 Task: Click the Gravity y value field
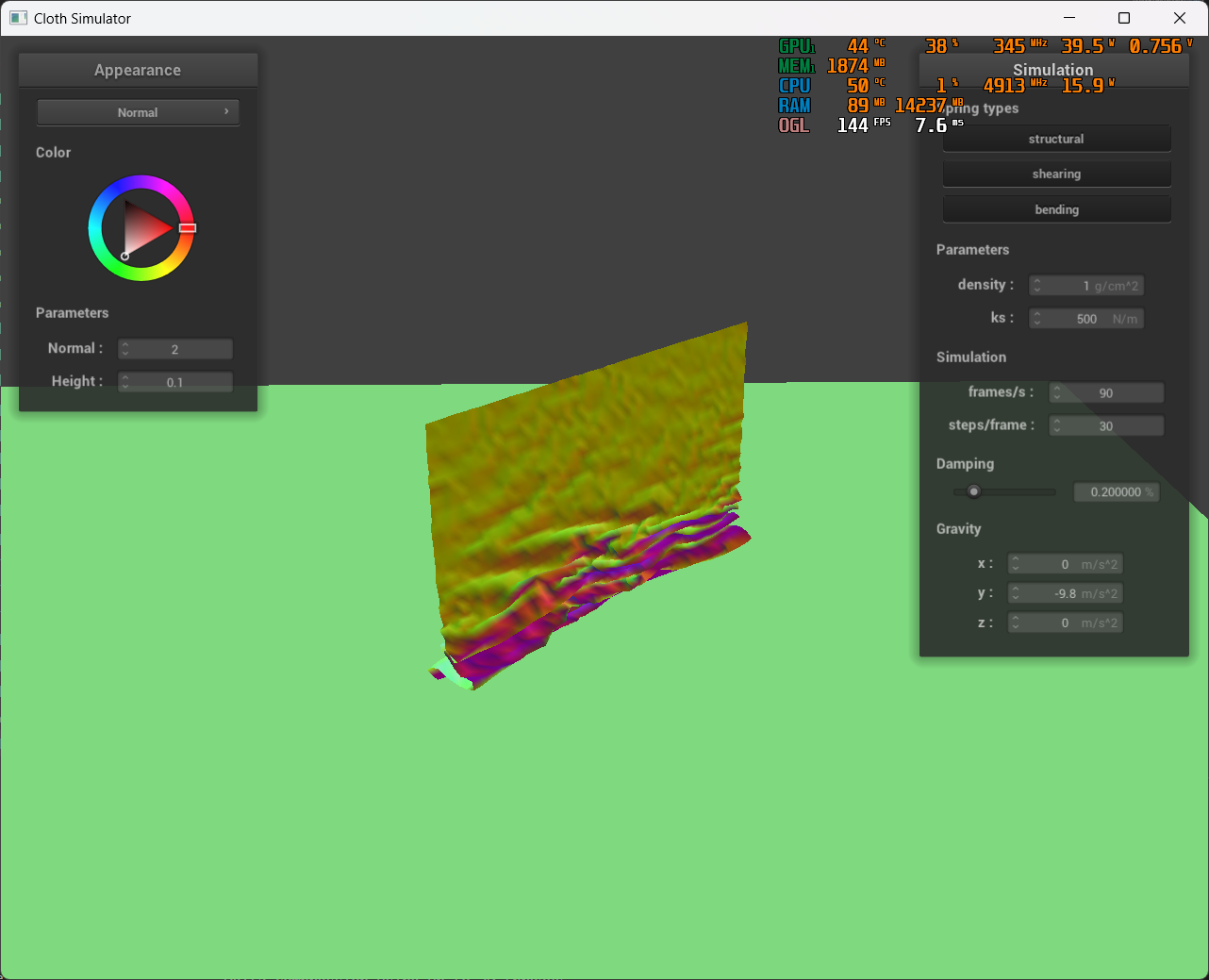[x=1066, y=593]
